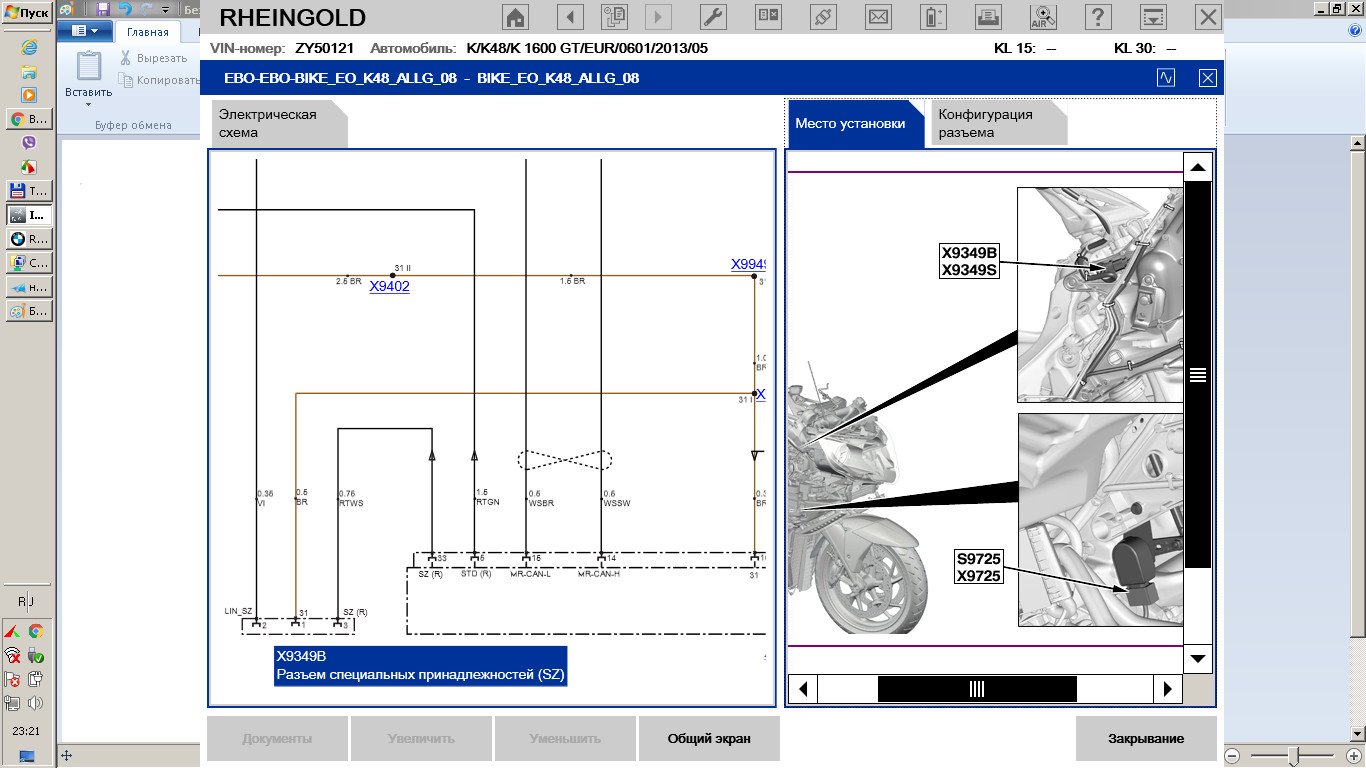Open the help question mark icon
This screenshot has width=1366, height=768.
click(1098, 17)
